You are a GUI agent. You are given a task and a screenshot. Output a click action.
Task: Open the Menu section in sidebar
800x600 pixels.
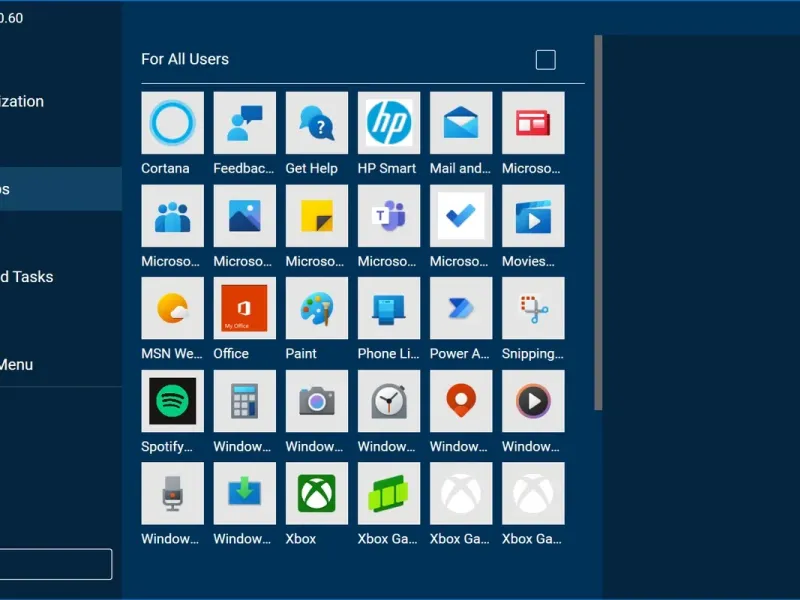tap(61, 364)
